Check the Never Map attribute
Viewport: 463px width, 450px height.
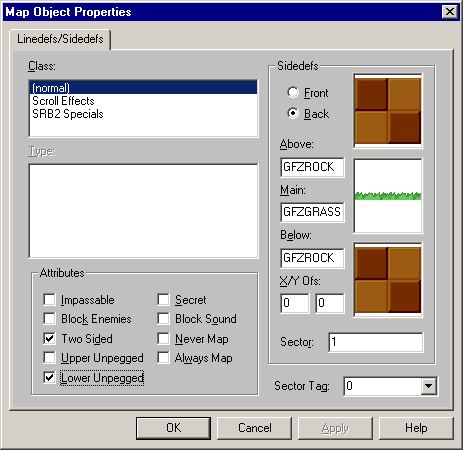click(x=163, y=338)
